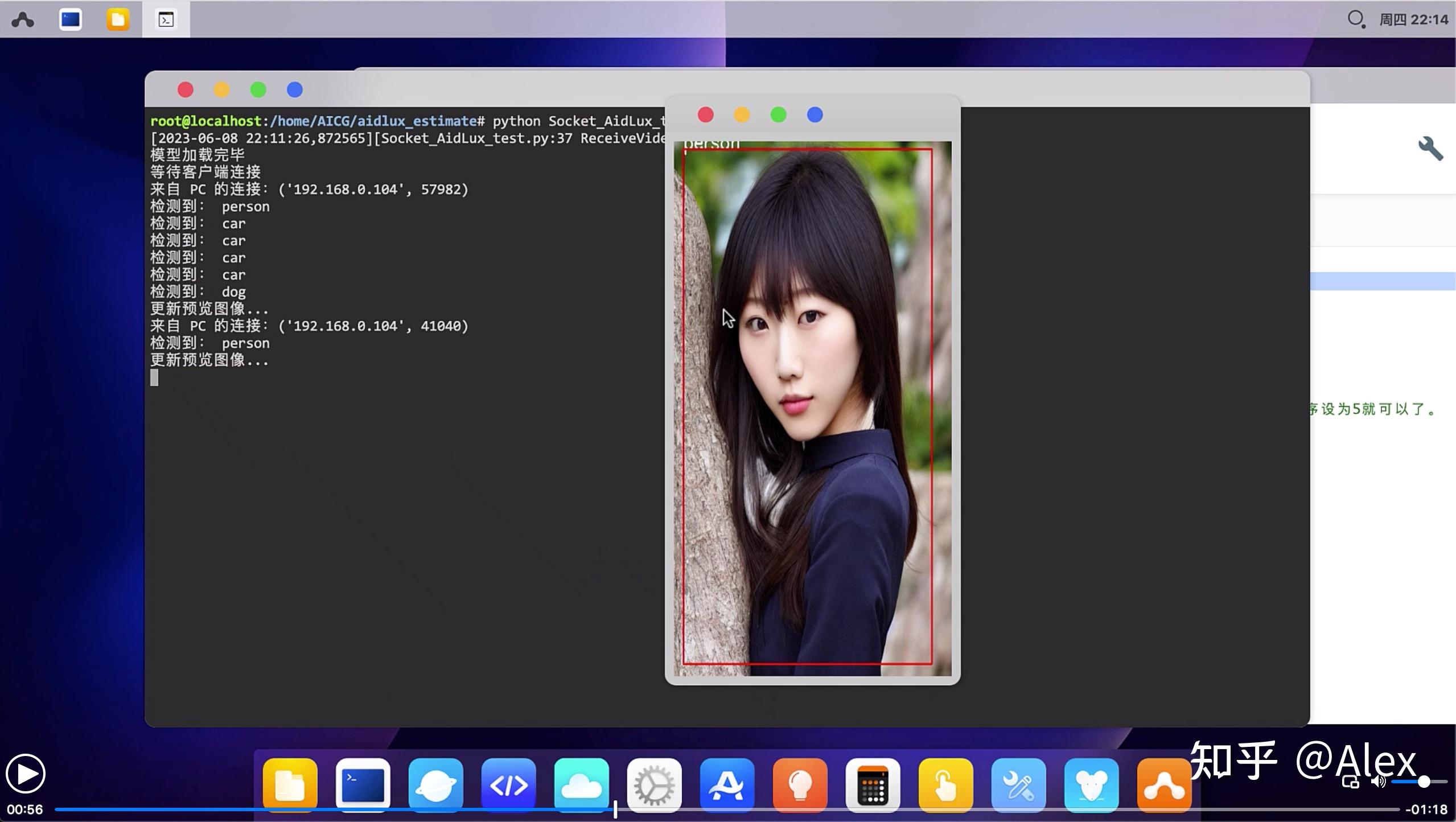Click the wrench icon in right panel
The width and height of the screenshot is (1456, 822).
coord(1430,149)
